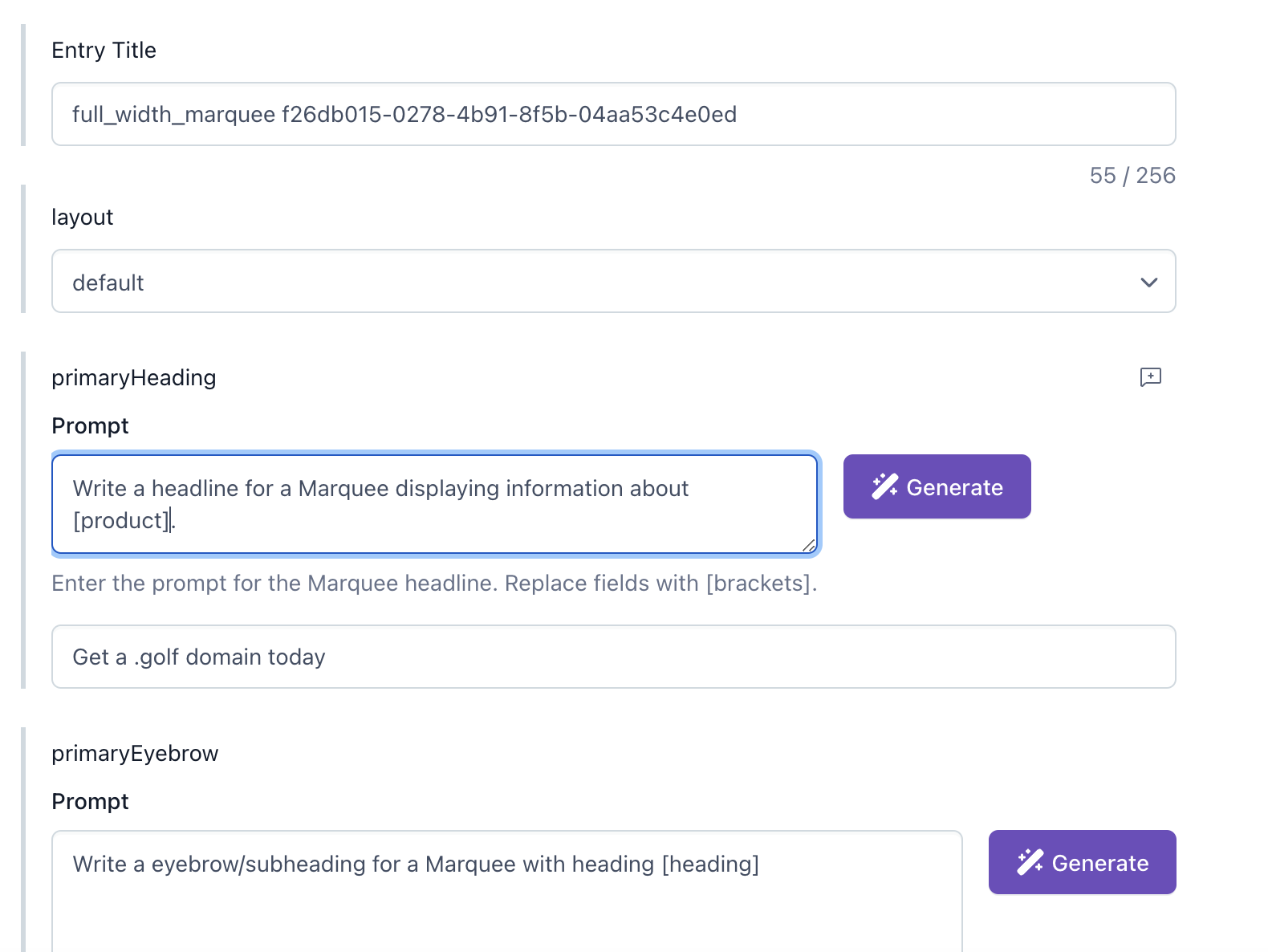Click the Prompt label under primaryHeading
Screen dimensions: 1268x952
[90, 426]
